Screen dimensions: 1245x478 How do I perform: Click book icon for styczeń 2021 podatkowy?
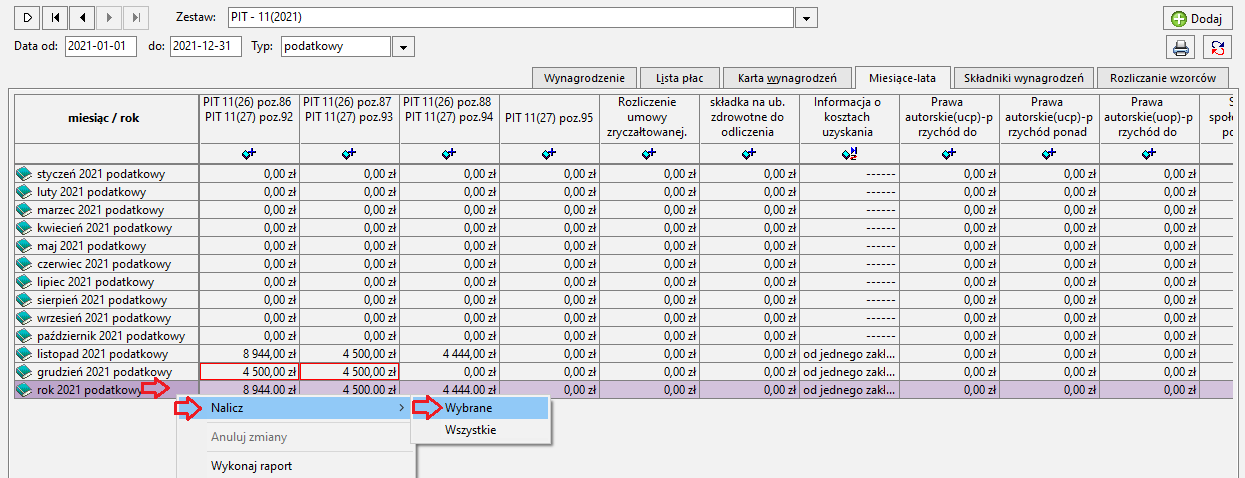[x=24, y=174]
